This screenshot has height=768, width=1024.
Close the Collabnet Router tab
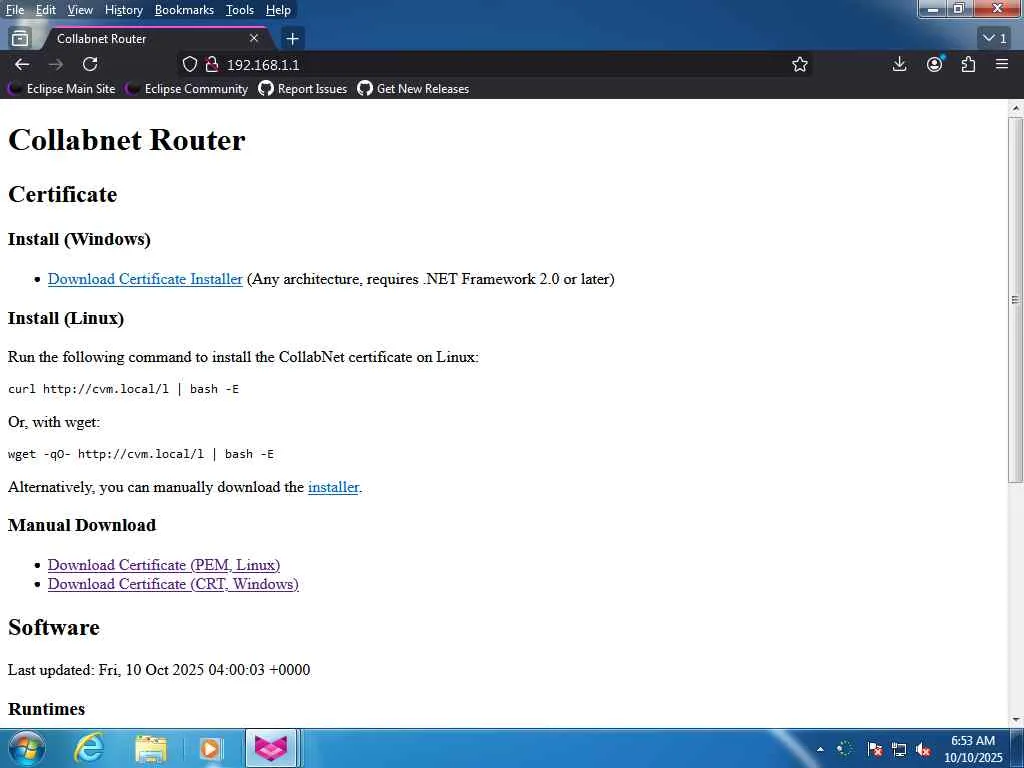click(254, 39)
